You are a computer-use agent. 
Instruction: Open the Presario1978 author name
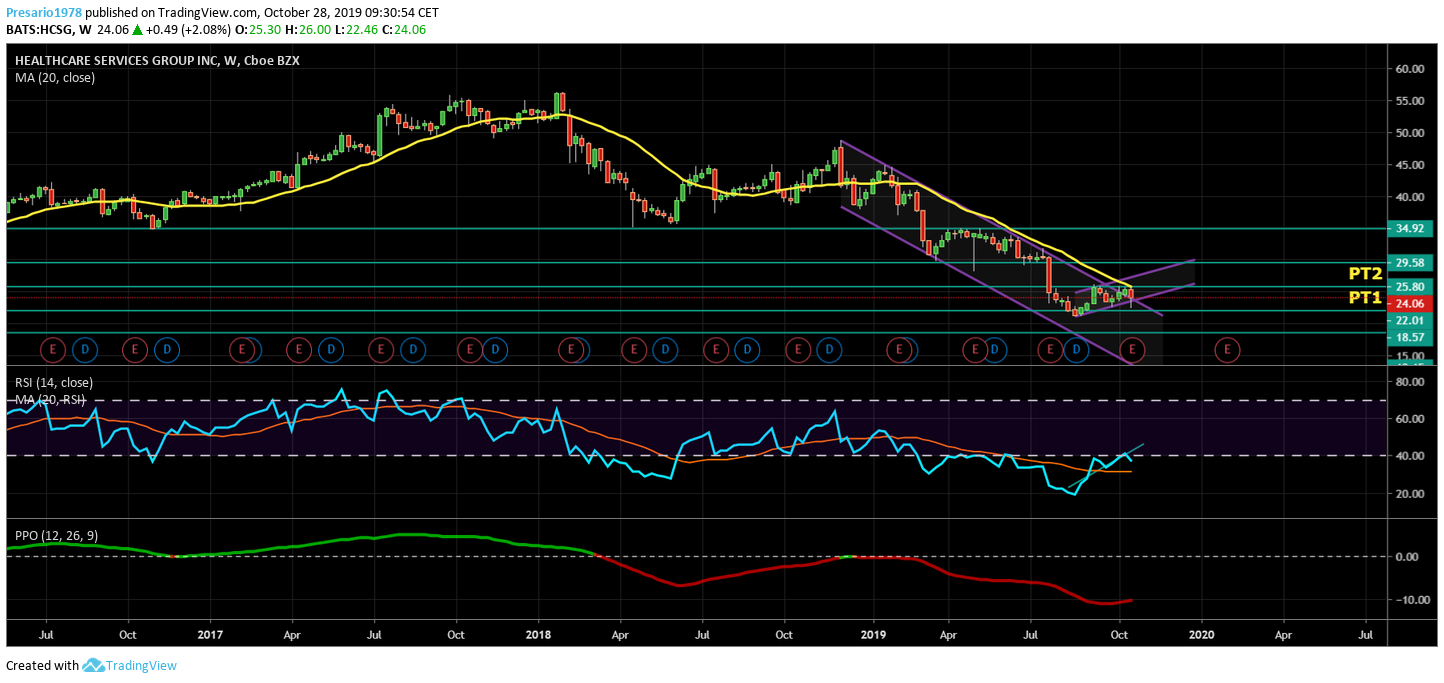[x=43, y=12]
